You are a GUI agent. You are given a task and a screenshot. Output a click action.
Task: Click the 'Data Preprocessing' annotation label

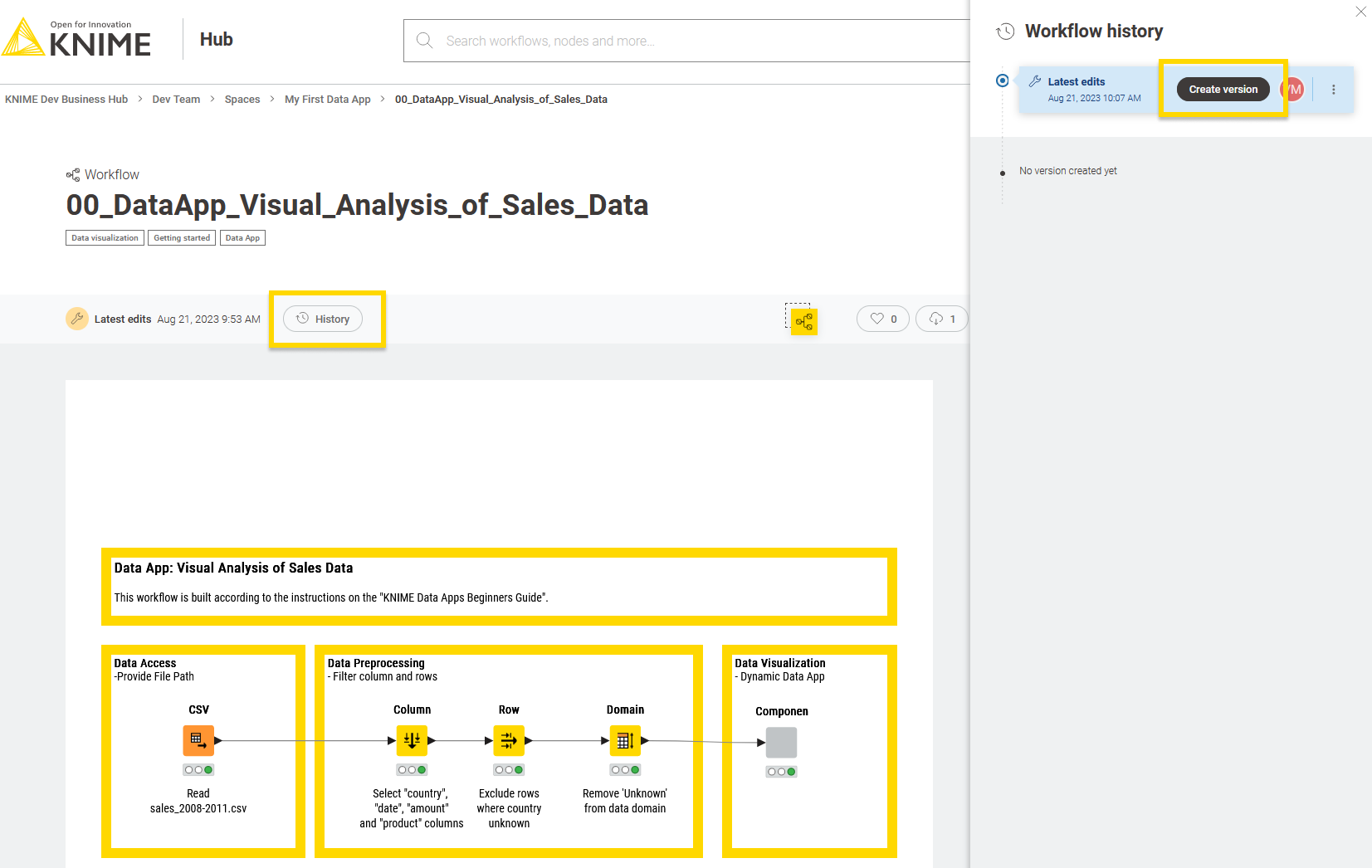click(x=376, y=663)
